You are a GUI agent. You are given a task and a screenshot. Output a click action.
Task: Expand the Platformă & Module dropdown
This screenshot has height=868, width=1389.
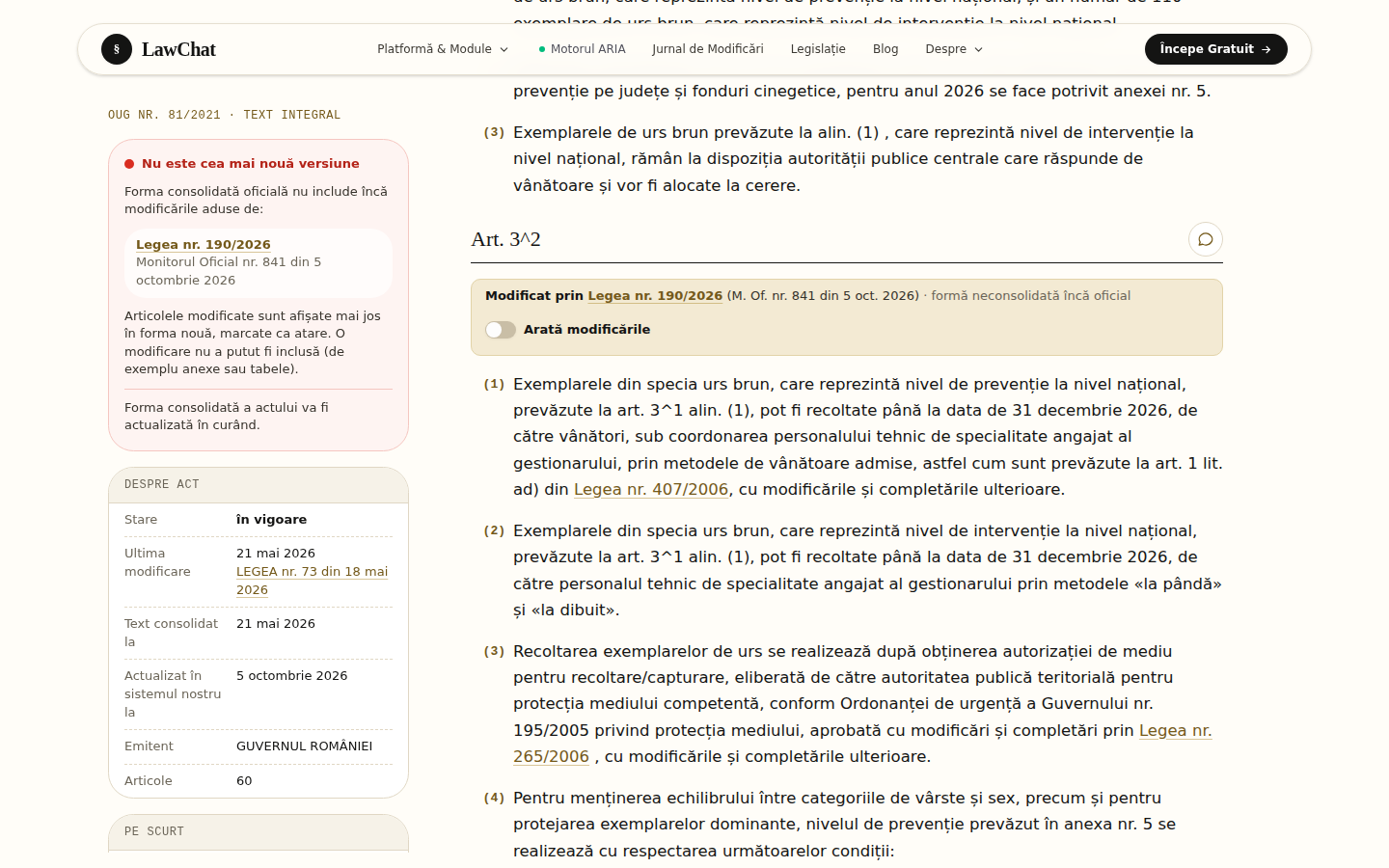click(x=443, y=49)
